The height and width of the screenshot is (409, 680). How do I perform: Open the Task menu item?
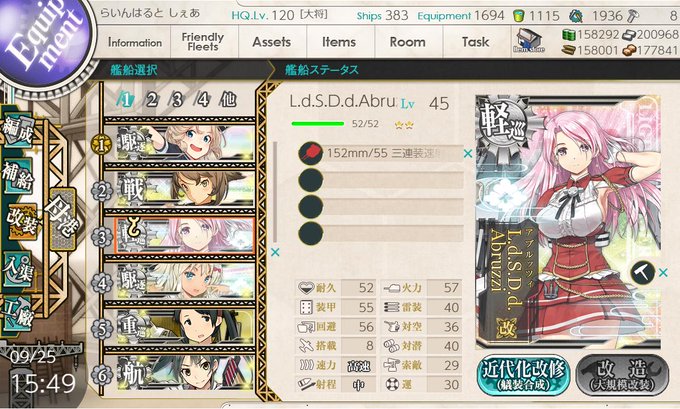475,42
